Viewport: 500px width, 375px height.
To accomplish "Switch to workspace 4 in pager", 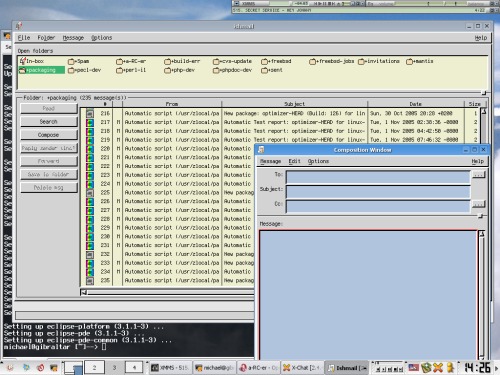I will coord(135,368).
